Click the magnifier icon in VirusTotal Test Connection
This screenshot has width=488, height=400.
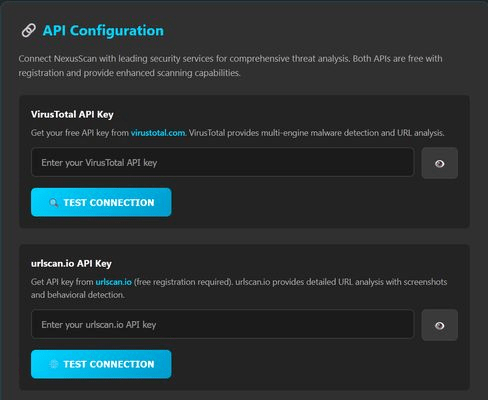[53, 203]
